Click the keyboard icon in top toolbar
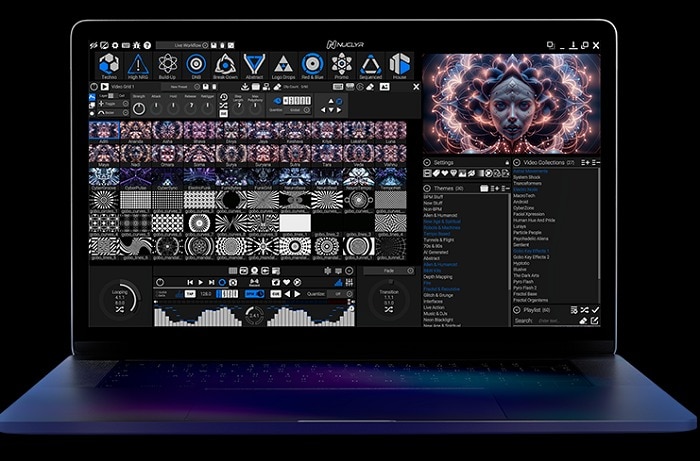 tap(126, 45)
